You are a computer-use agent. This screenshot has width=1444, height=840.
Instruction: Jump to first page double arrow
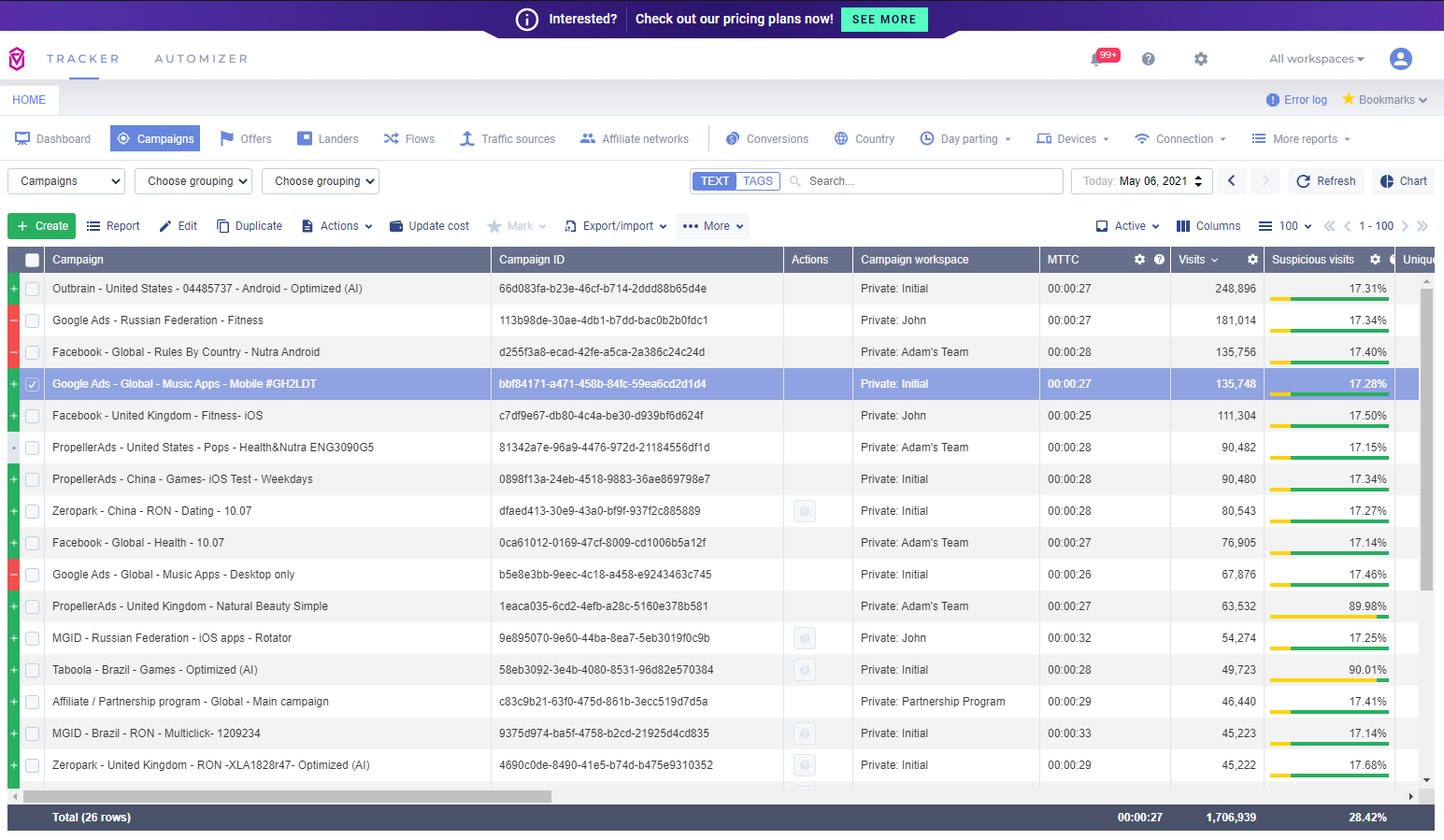(1329, 226)
